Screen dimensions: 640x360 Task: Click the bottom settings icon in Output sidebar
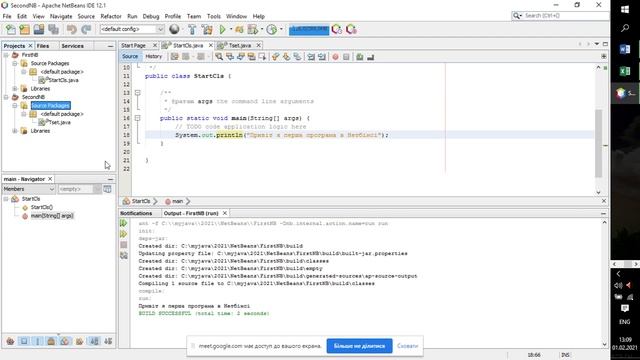coord(124,256)
